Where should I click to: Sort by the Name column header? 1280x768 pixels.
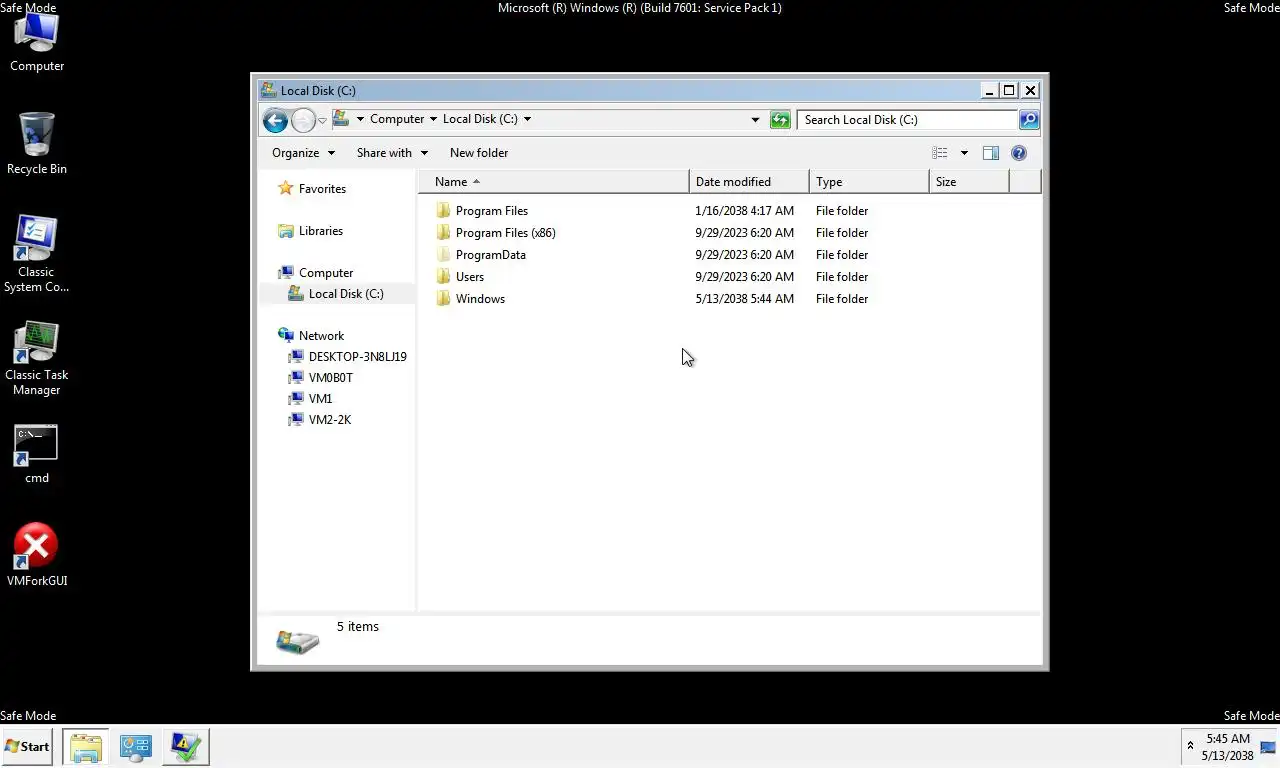(554, 182)
